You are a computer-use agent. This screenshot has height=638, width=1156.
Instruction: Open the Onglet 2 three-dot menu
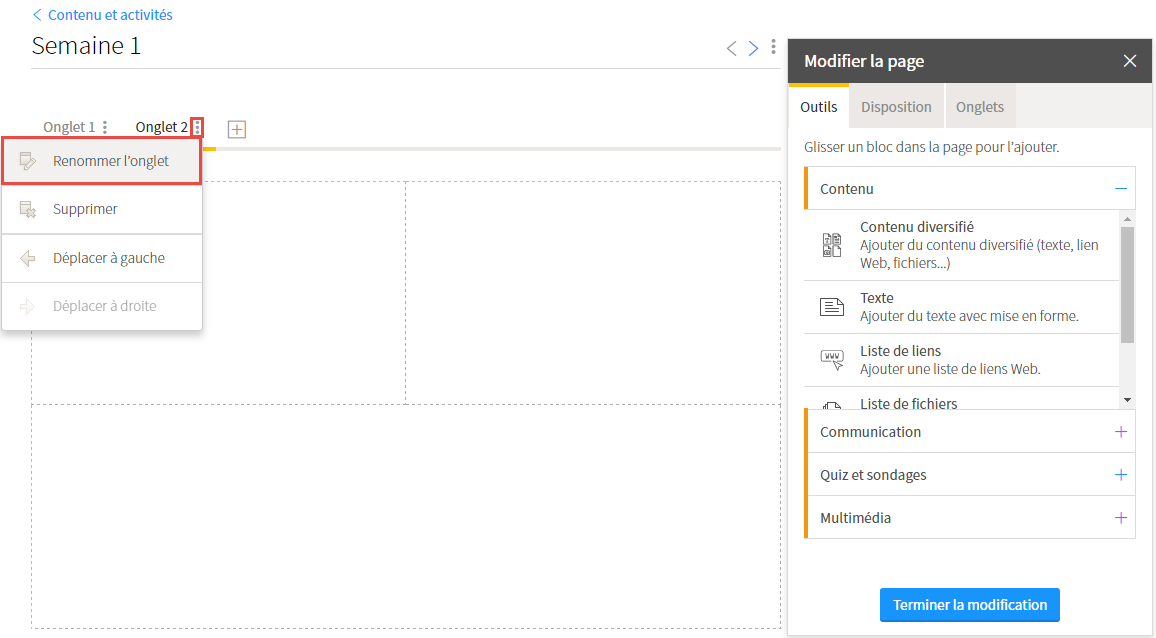[x=197, y=127]
